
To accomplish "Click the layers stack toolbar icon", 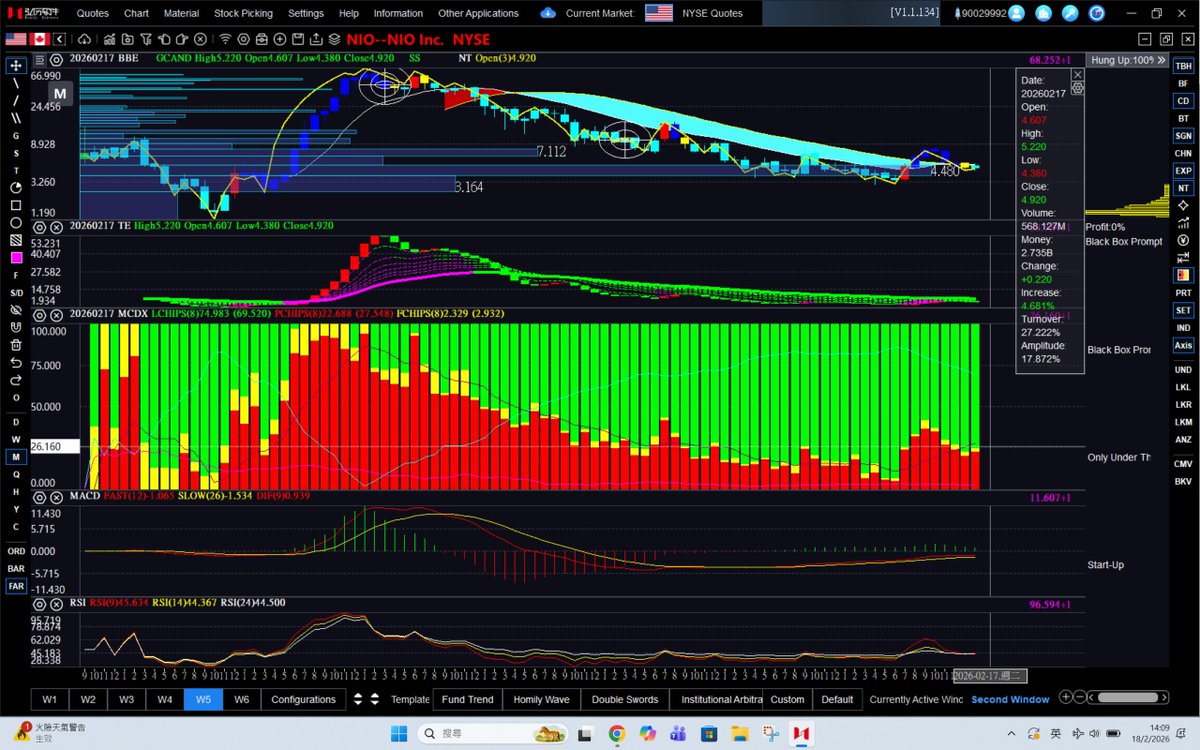I will [334, 39].
